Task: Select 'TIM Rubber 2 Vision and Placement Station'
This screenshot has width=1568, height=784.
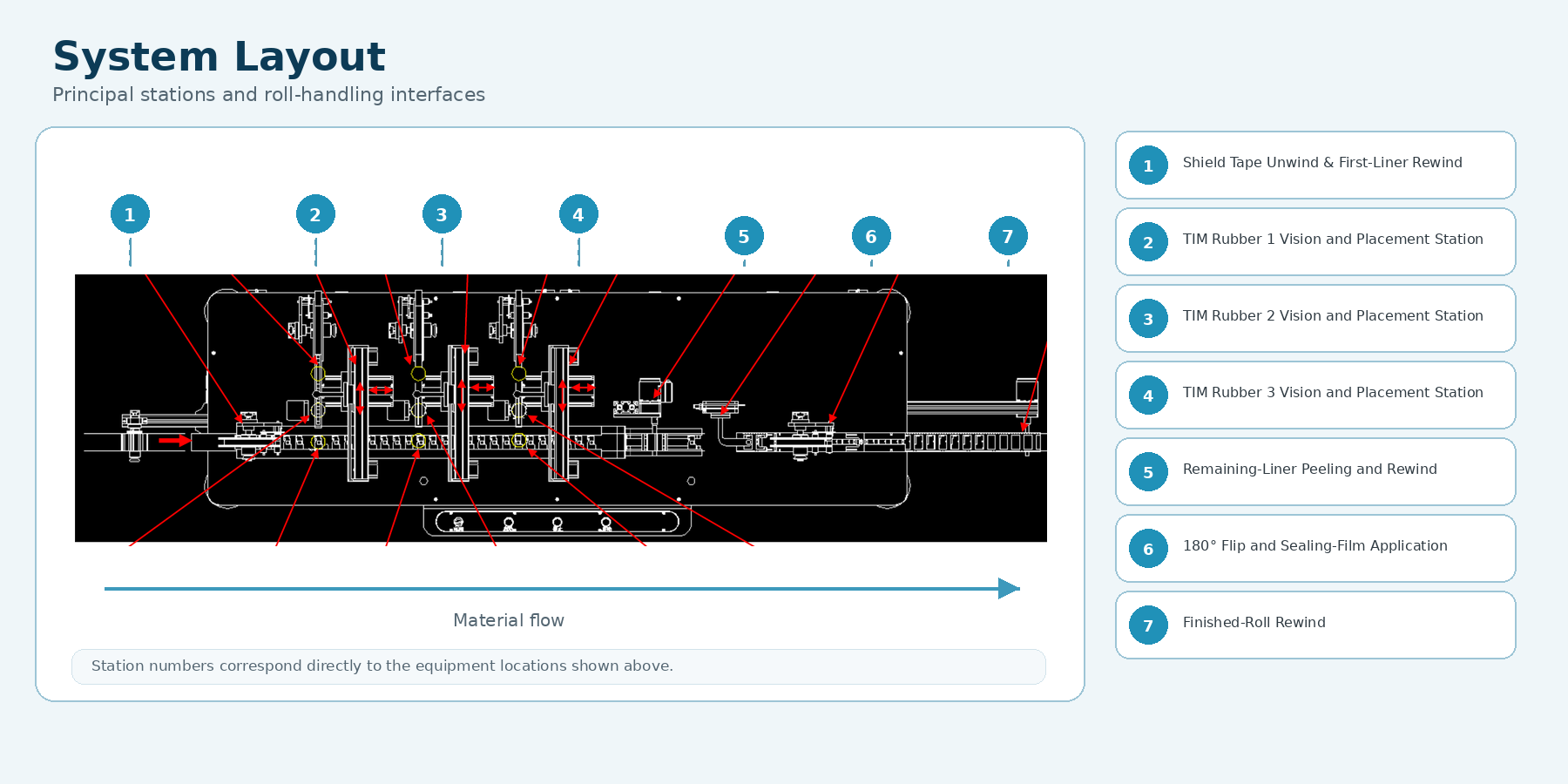Action: (1333, 315)
